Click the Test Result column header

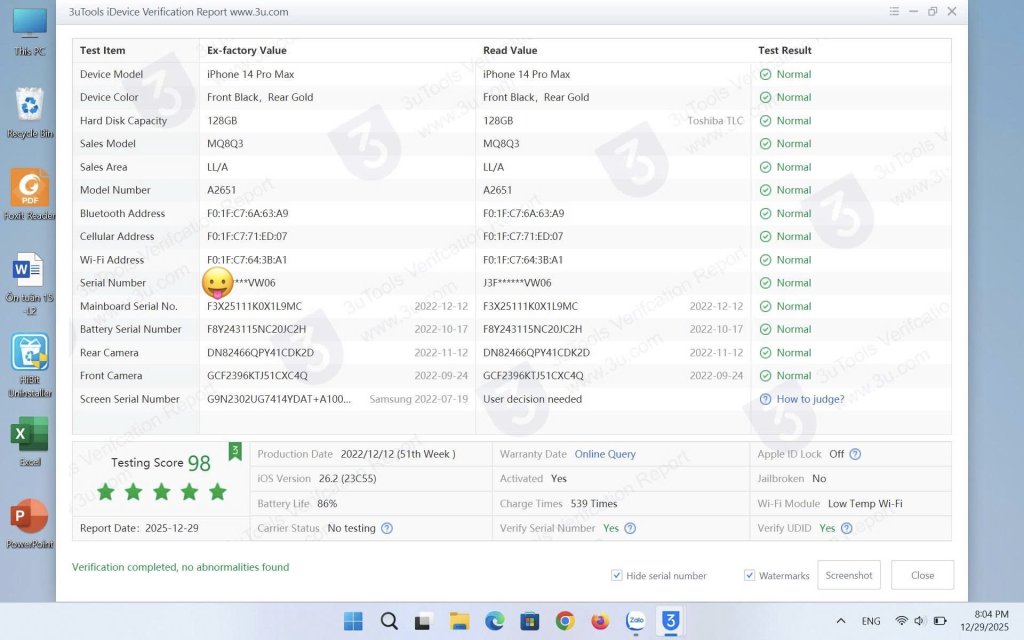pos(785,50)
